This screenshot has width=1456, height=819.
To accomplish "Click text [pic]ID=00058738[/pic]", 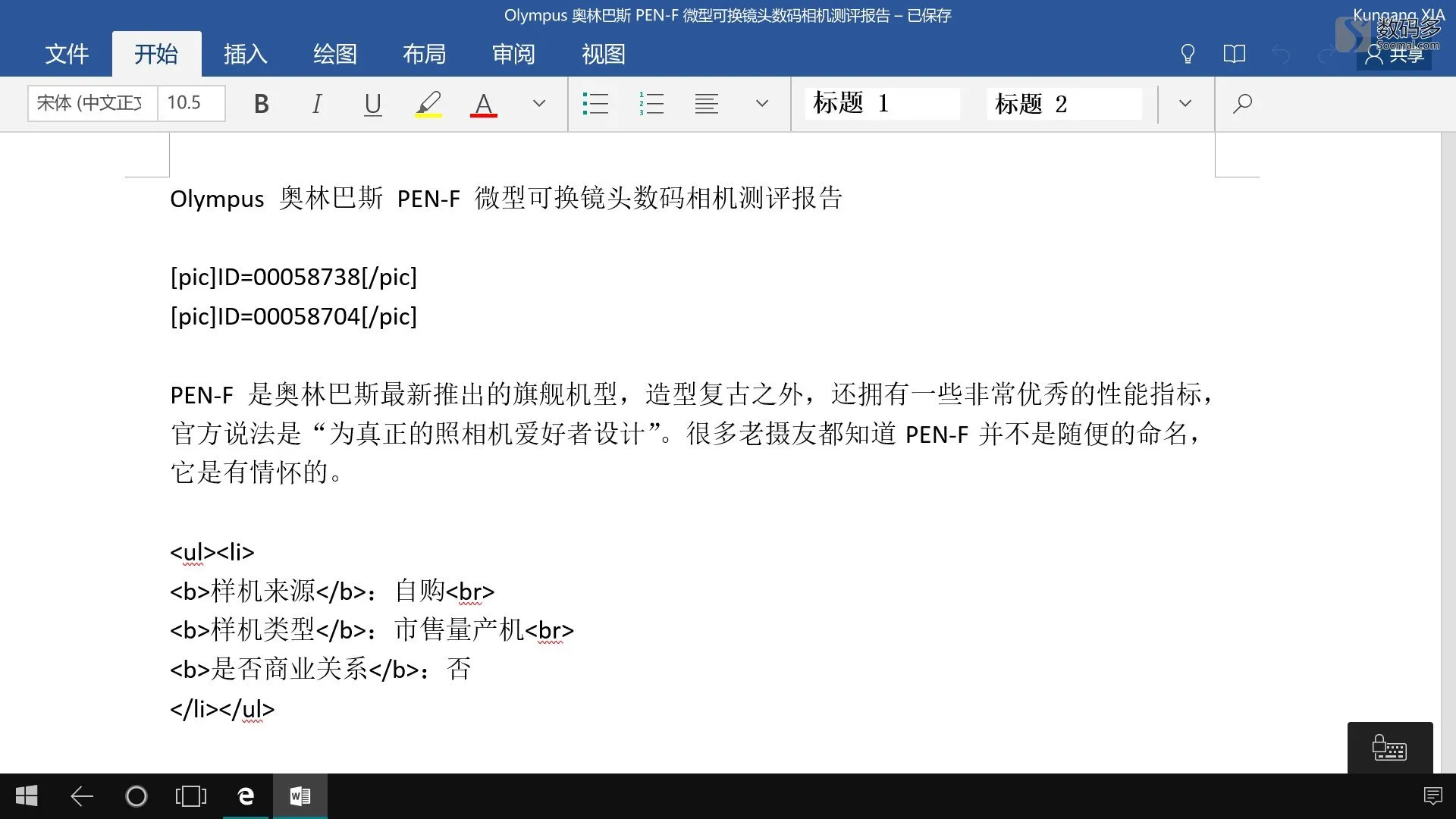I will pyautogui.click(x=293, y=277).
